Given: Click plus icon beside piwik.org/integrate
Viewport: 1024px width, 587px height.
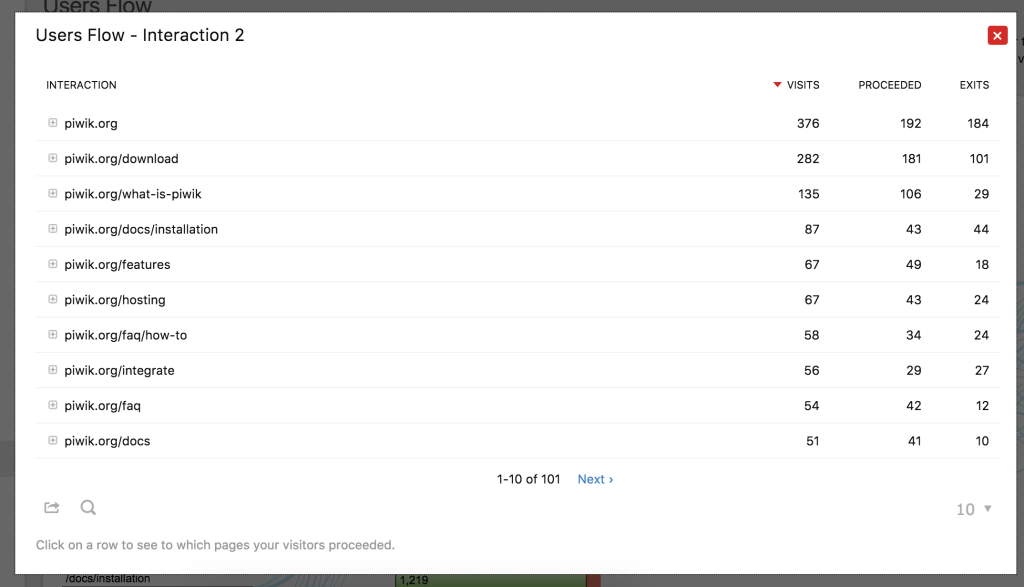Looking at the screenshot, I should click(x=53, y=370).
